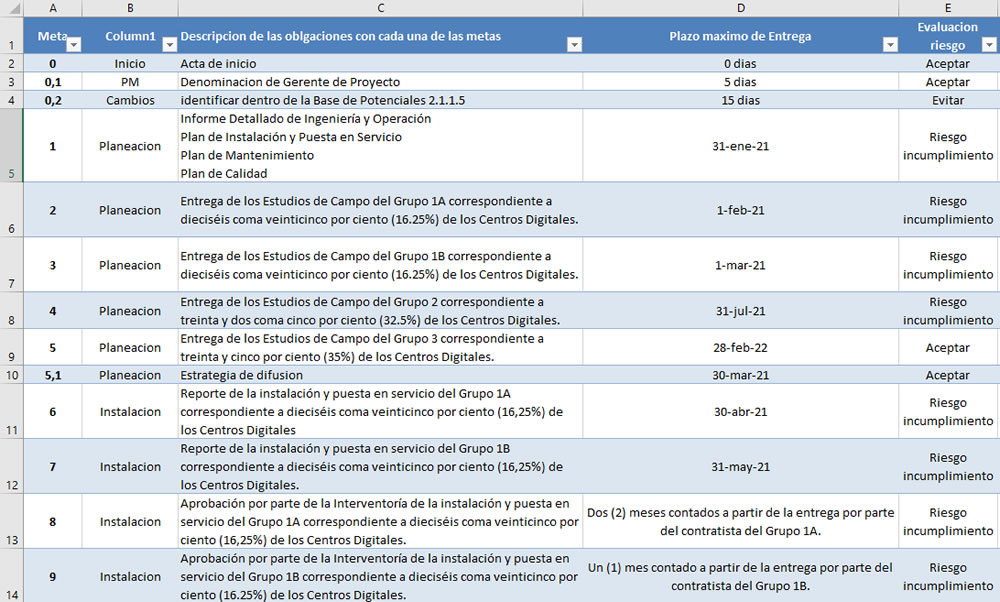Open the Plazo maximo de Entrega filter dropdown
This screenshot has width=1000, height=602.
coord(890,45)
